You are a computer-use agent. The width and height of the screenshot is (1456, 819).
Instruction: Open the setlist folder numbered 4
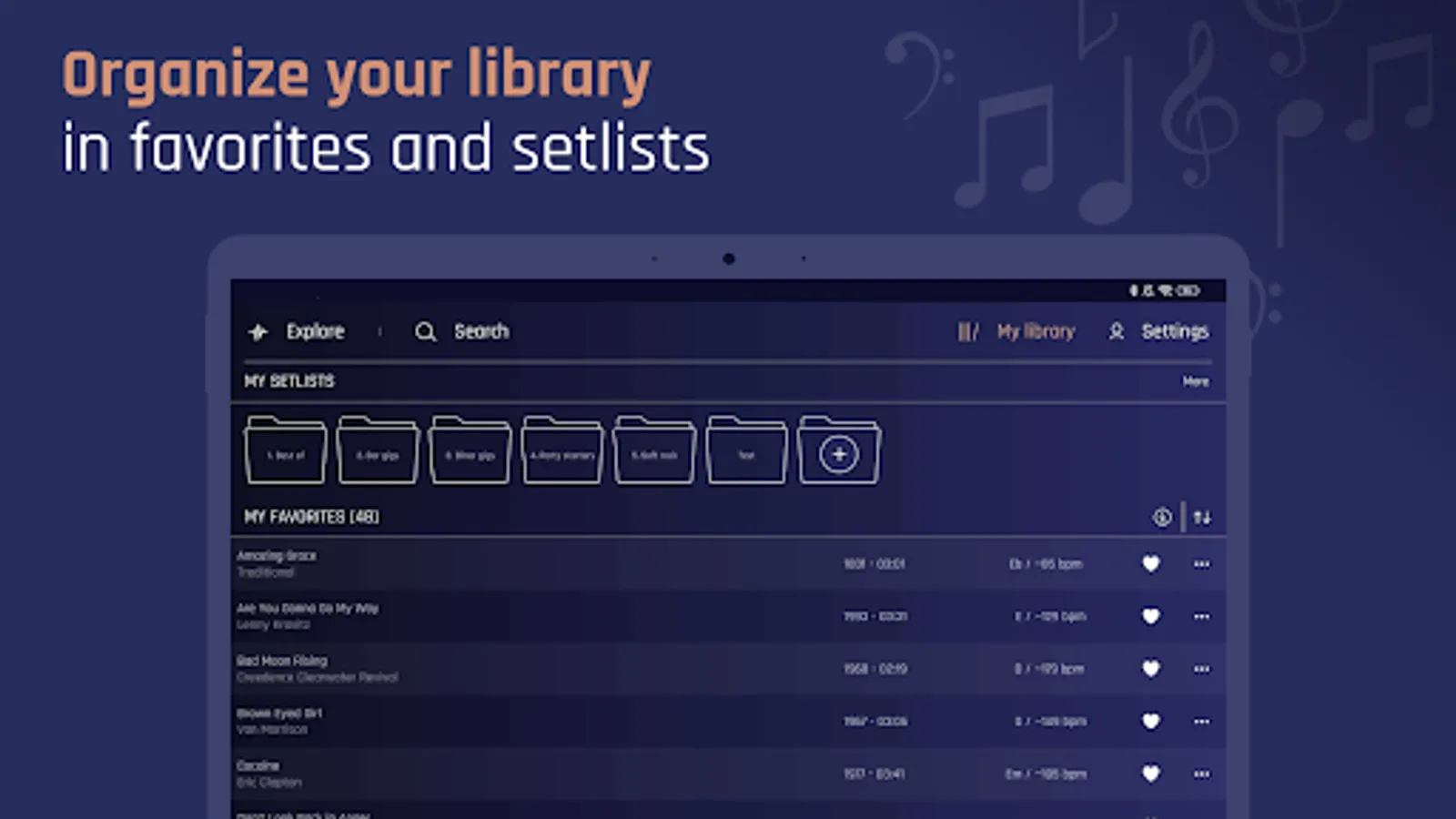[x=562, y=450]
